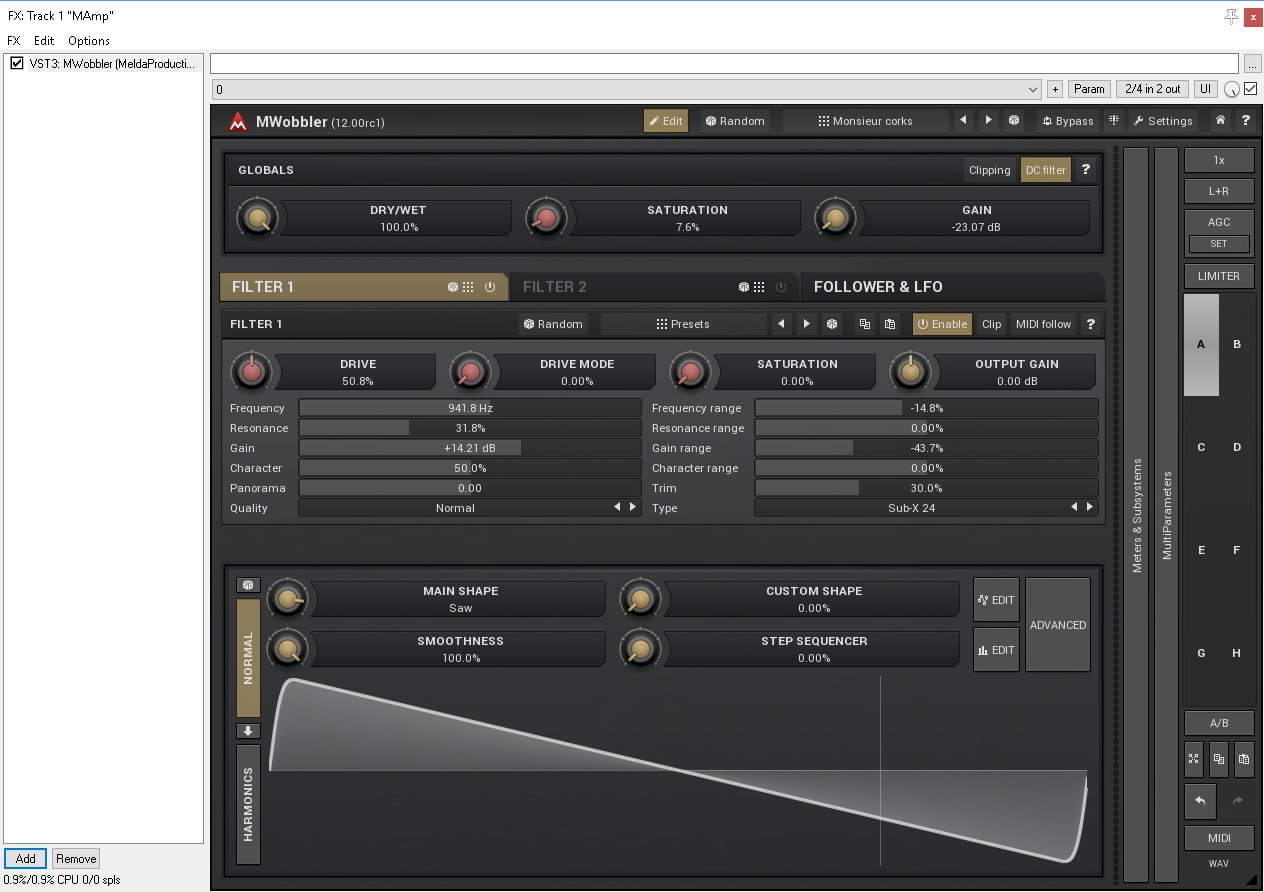Uncheck VST3 MWobbler in FX list
The width and height of the screenshot is (1264, 892).
coord(16,63)
